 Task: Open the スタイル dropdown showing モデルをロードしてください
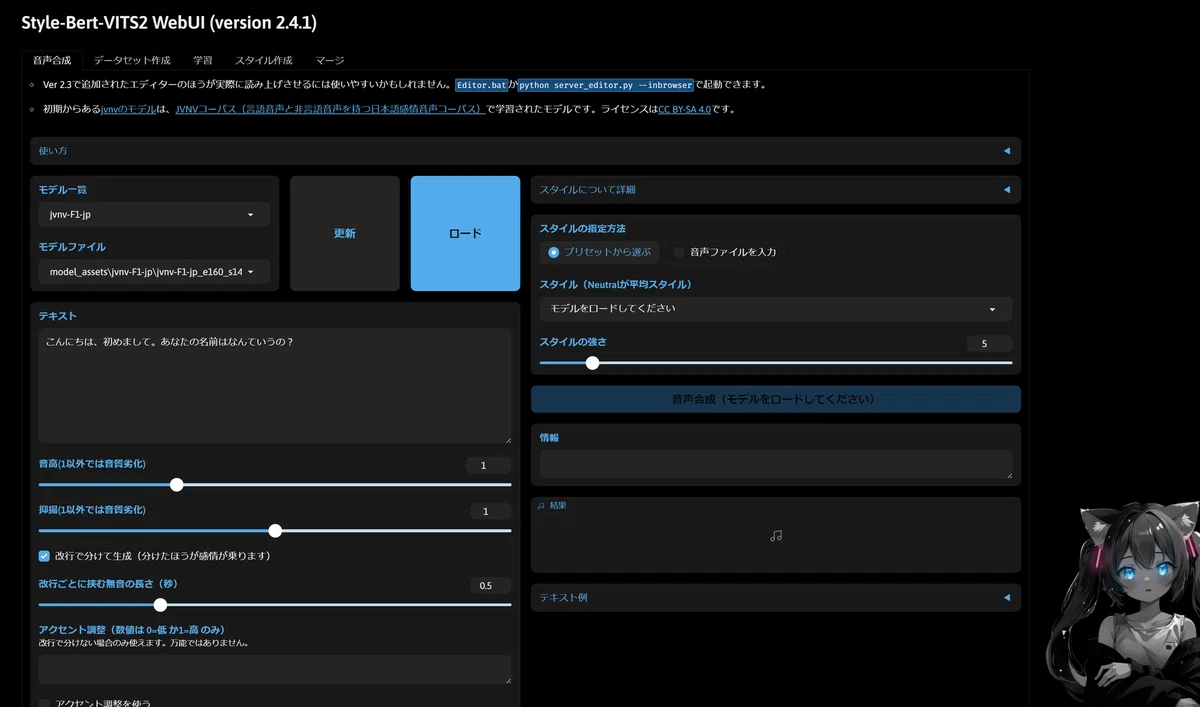[x=776, y=309]
